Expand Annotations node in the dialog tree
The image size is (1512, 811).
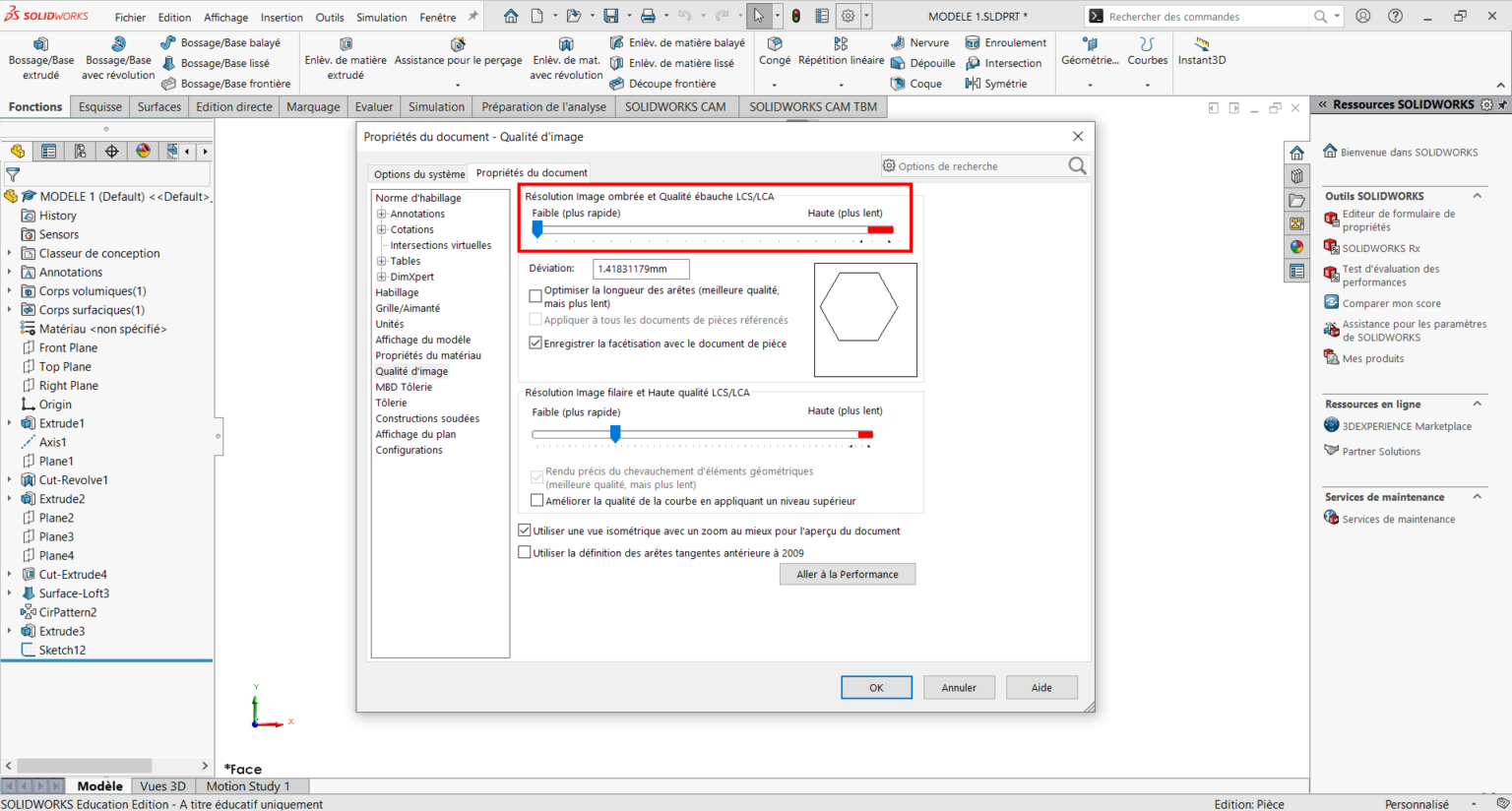(x=384, y=213)
